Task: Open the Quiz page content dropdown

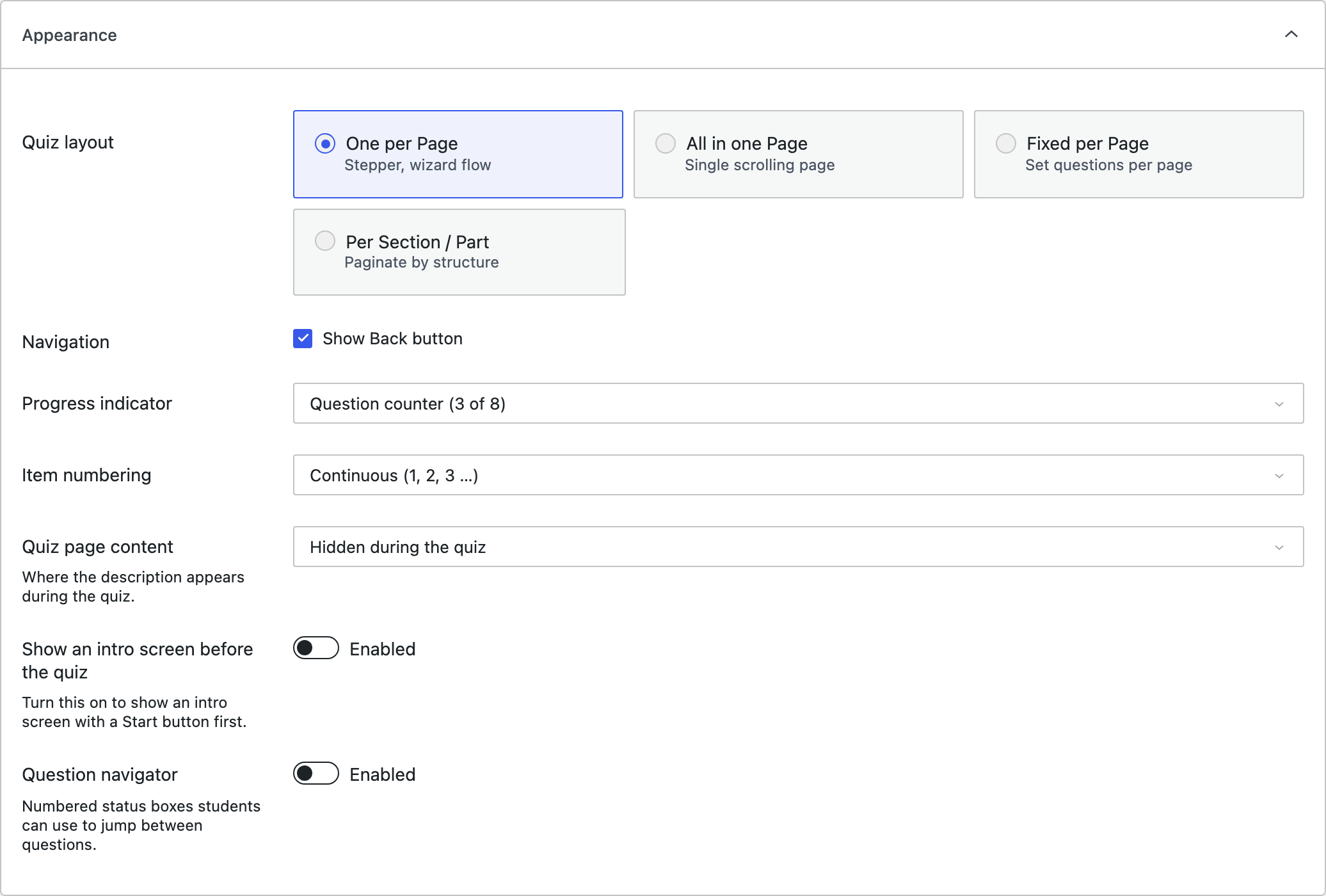Action: point(798,547)
